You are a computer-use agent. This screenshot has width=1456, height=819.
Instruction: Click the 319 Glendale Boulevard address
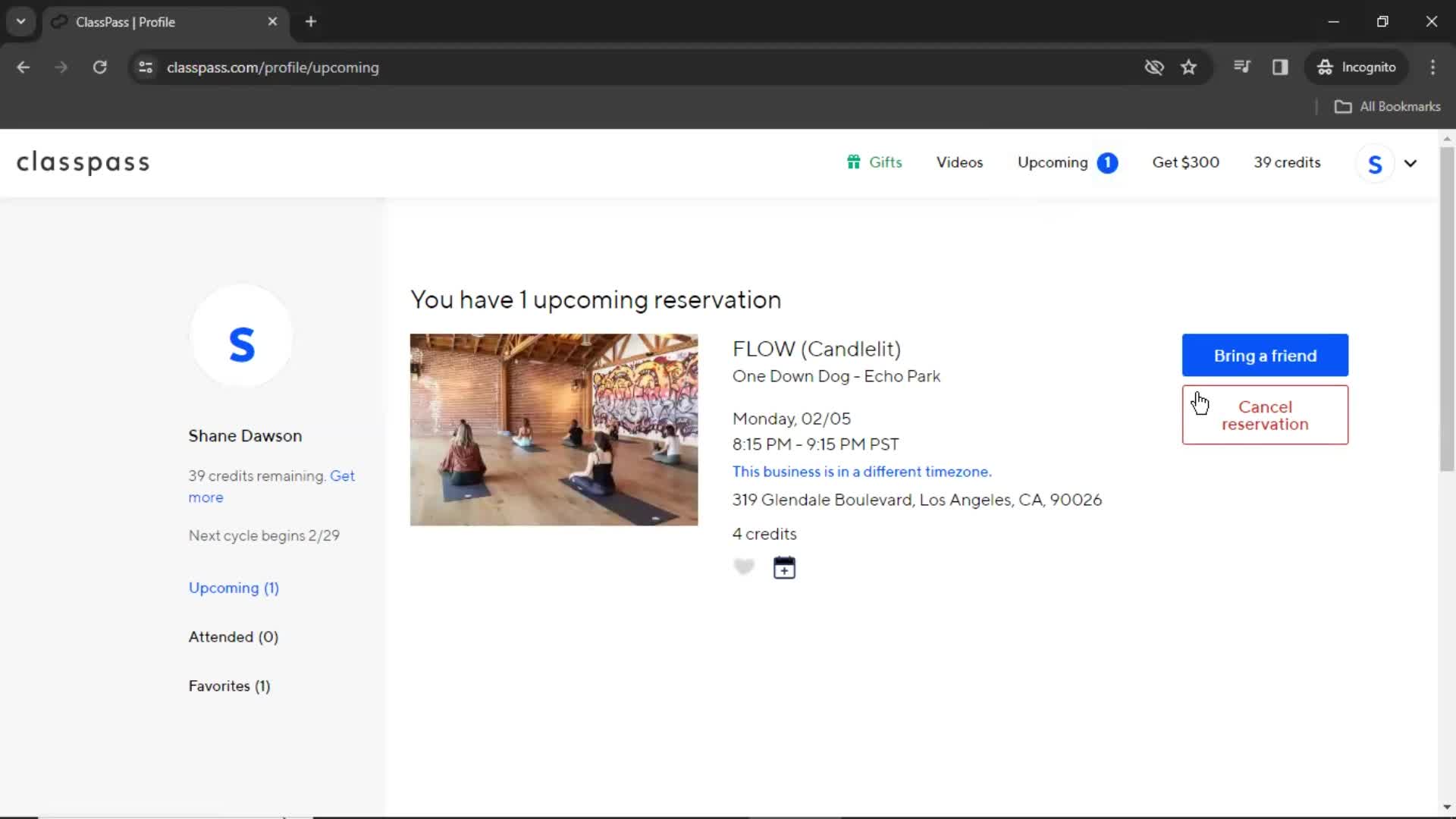pyautogui.click(x=917, y=500)
